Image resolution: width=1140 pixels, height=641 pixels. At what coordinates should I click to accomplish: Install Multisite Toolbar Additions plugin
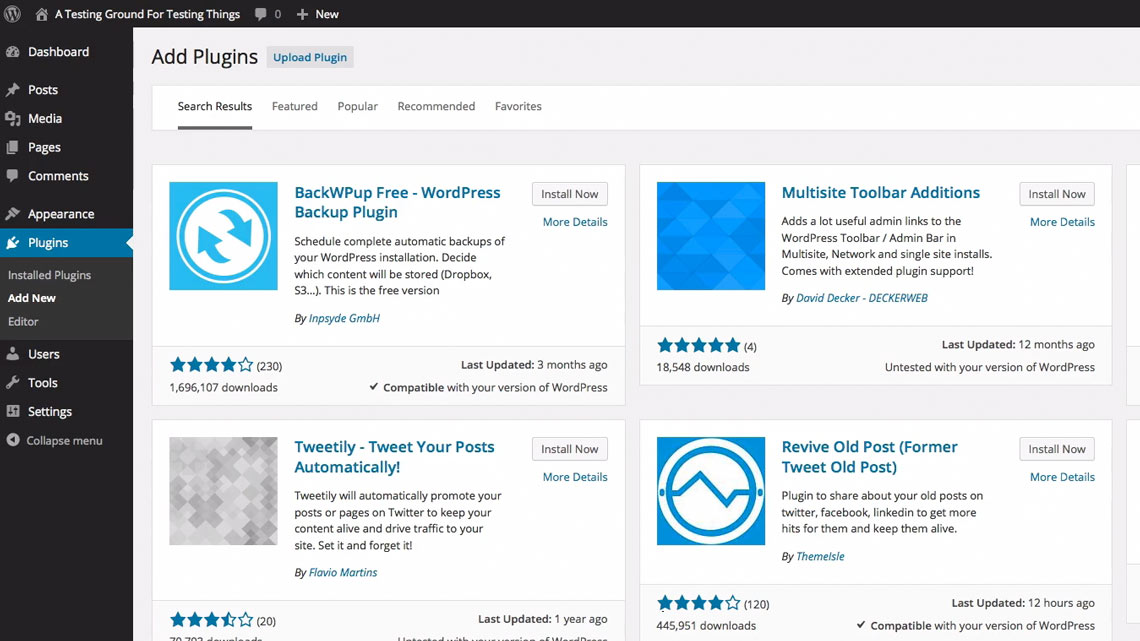tap(1056, 194)
